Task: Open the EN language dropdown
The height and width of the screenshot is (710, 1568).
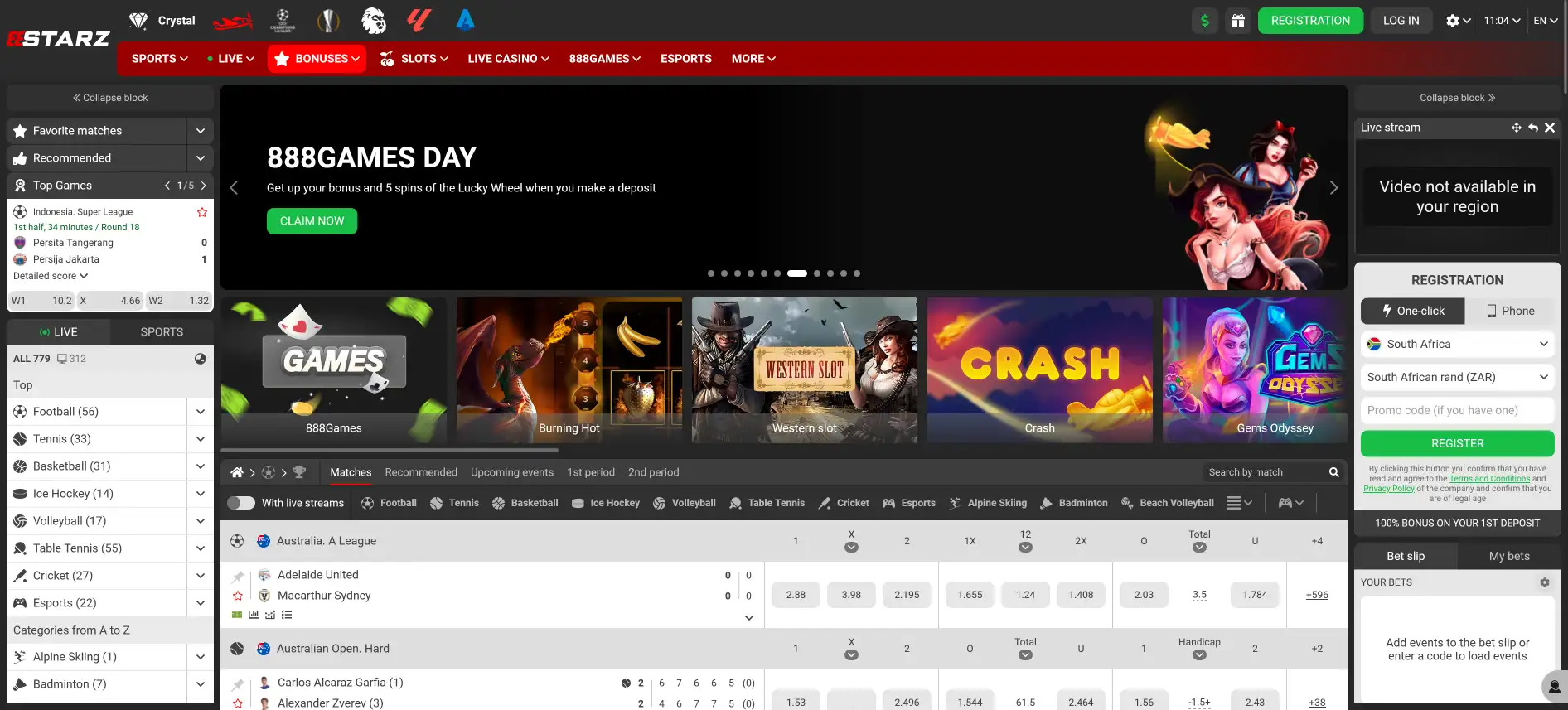Action: pos(1546,21)
